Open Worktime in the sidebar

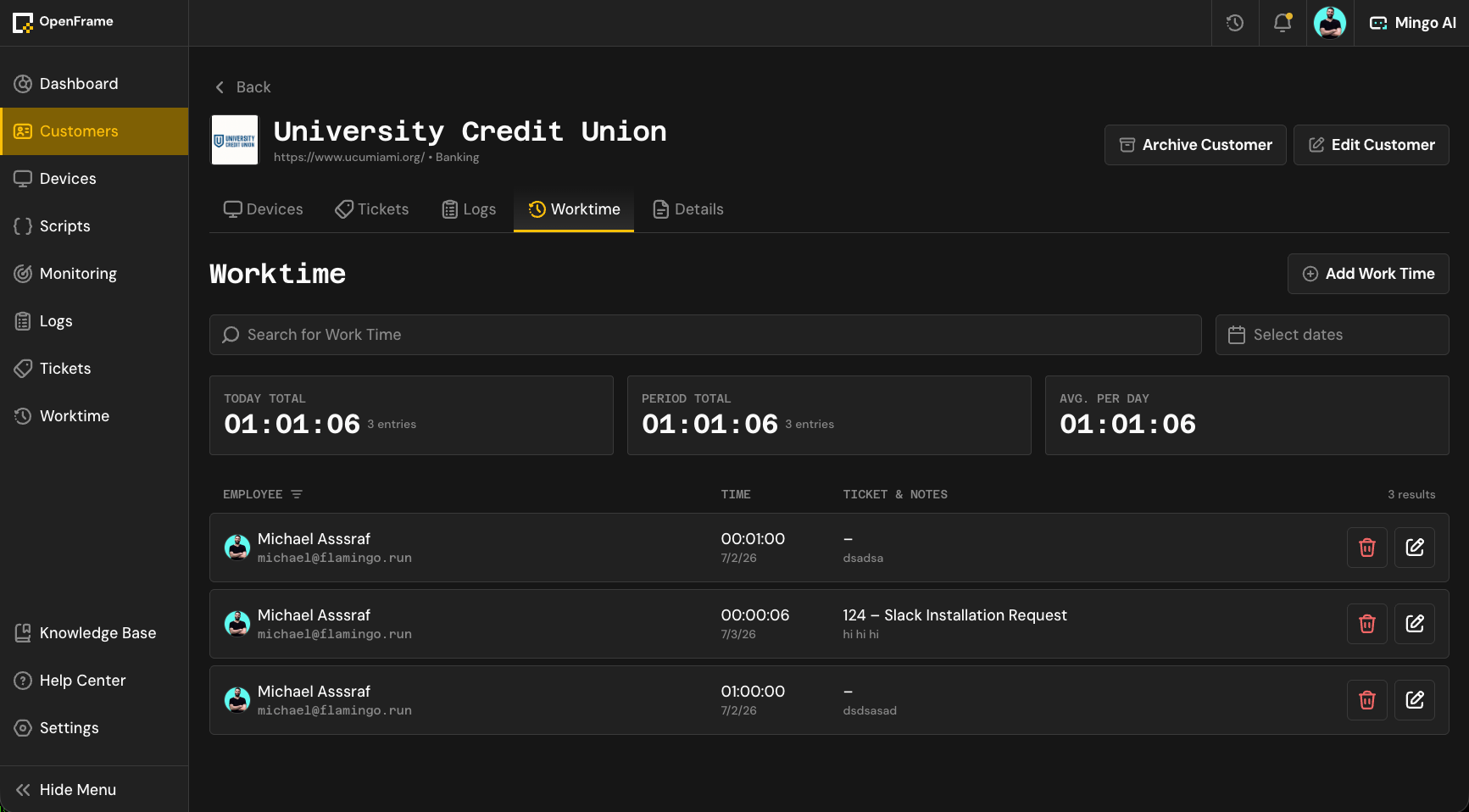click(x=94, y=416)
